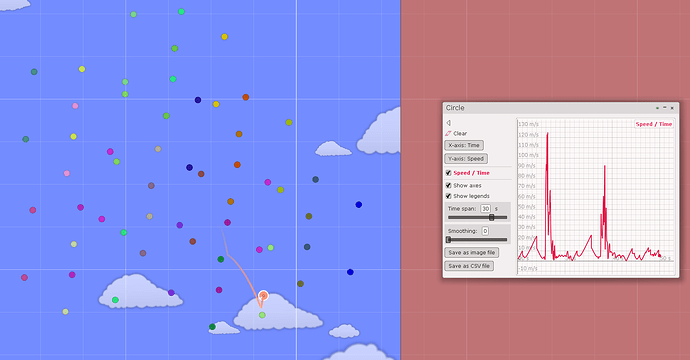
Task: Click Save as CSV file button
Action: click(x=469, y=266)
